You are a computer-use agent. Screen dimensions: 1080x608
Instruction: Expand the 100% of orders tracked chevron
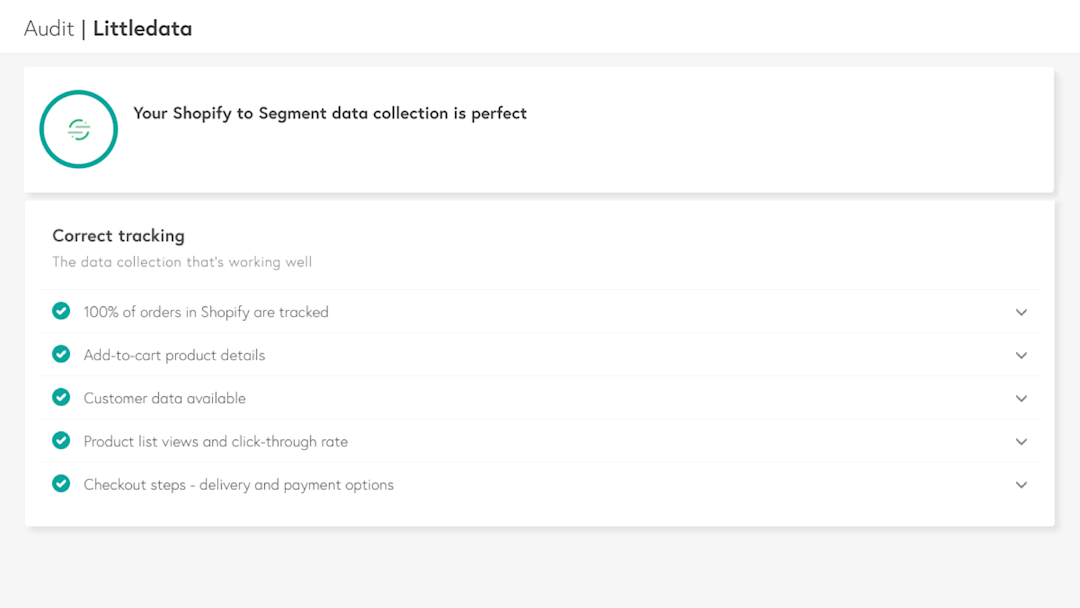[x=1021, y=312]
